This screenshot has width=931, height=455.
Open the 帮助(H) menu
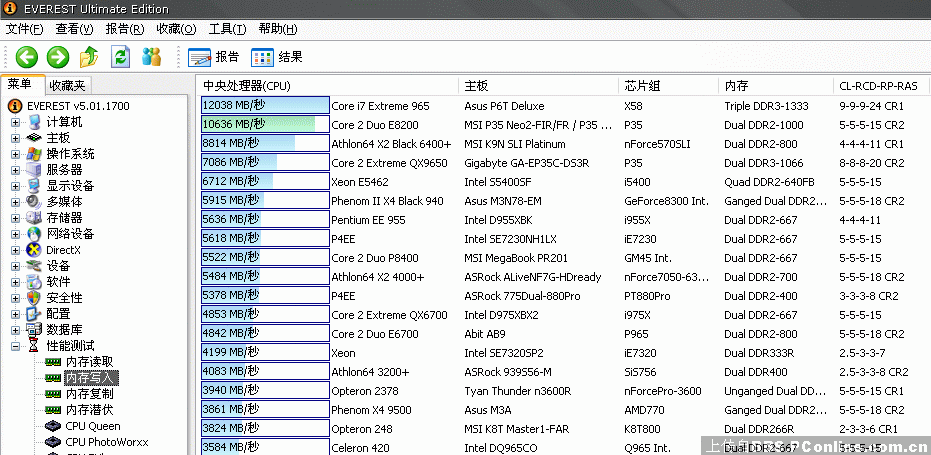coord(278,29)
